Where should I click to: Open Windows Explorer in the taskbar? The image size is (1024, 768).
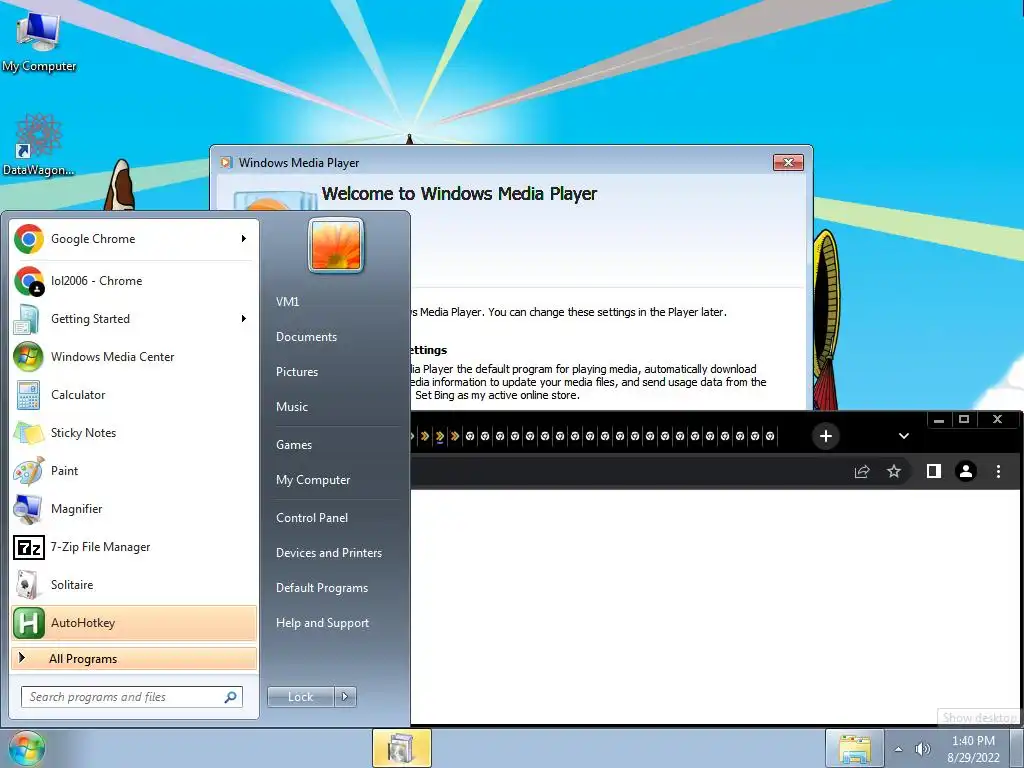coord(854,748)
